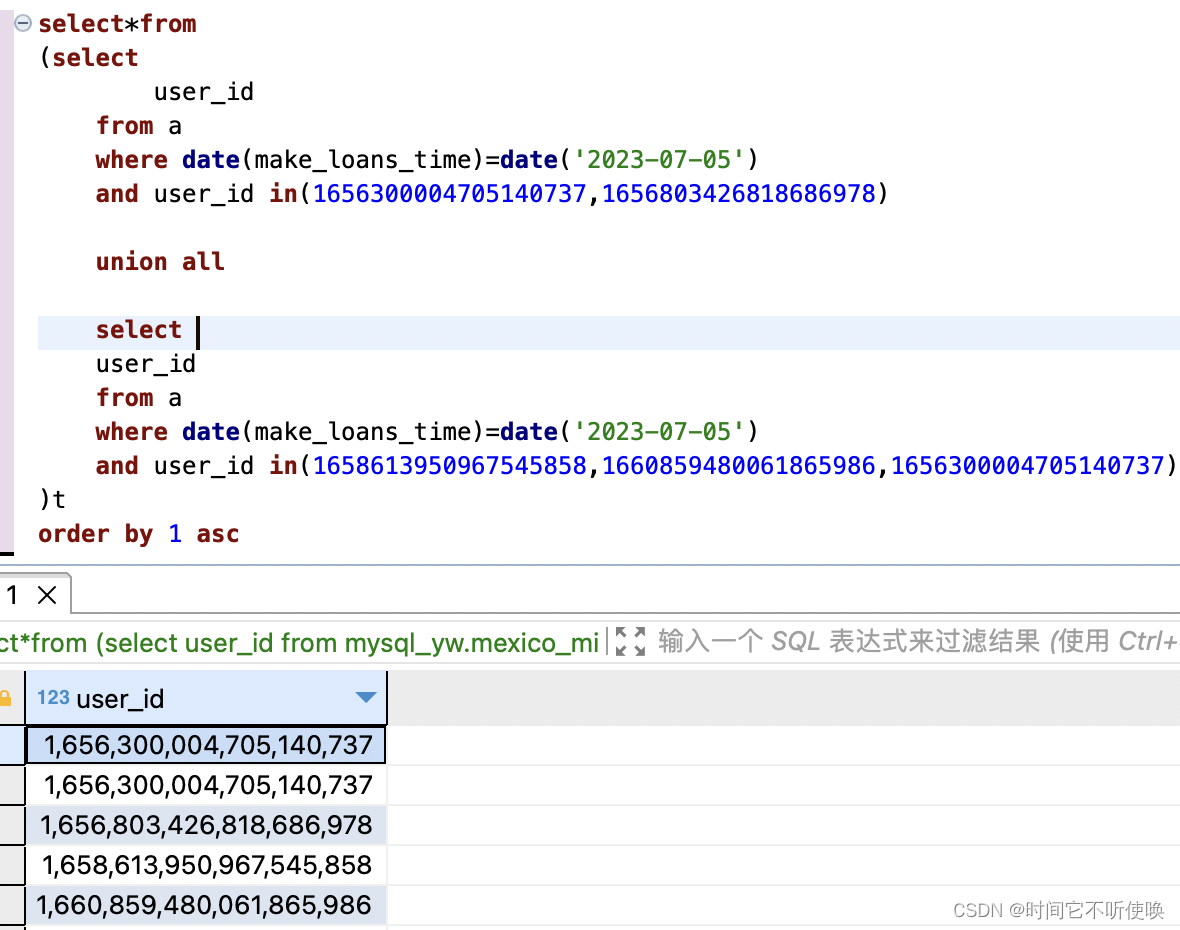Image resolution: width=1180 pixels, height=930 pixels.
Task: Click the order by 1 asc line
Action: pos(130,533)
